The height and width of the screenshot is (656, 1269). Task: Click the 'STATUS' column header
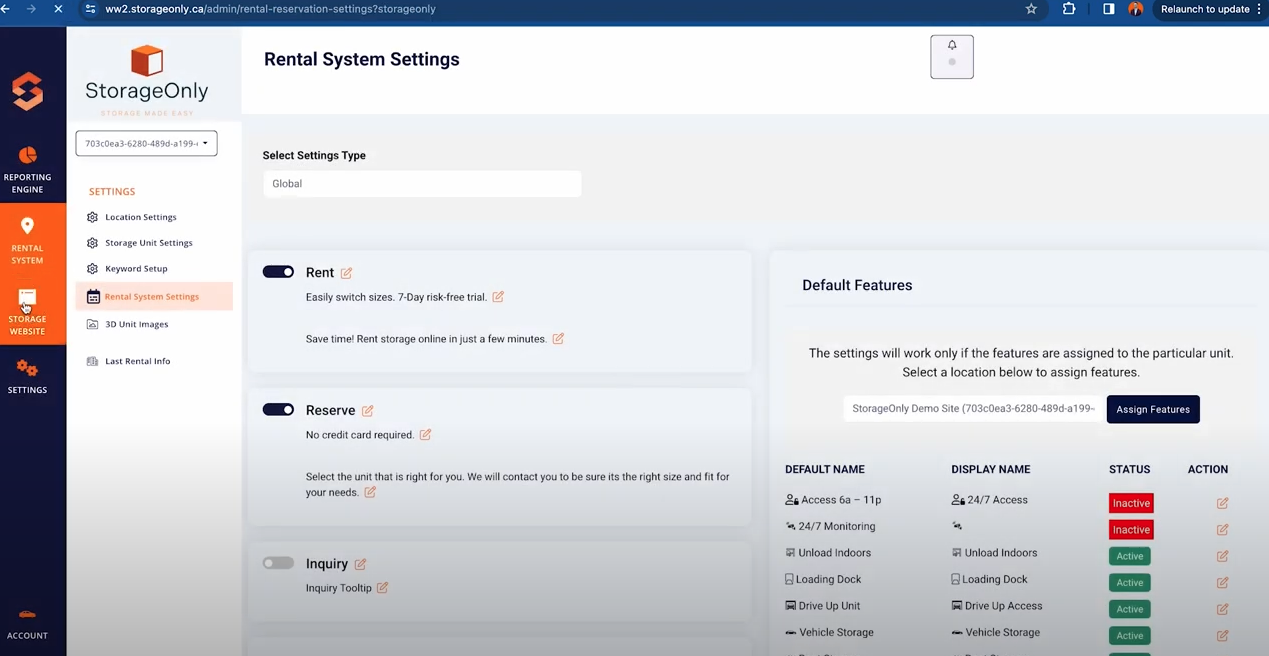click(x=1130, y=469)
